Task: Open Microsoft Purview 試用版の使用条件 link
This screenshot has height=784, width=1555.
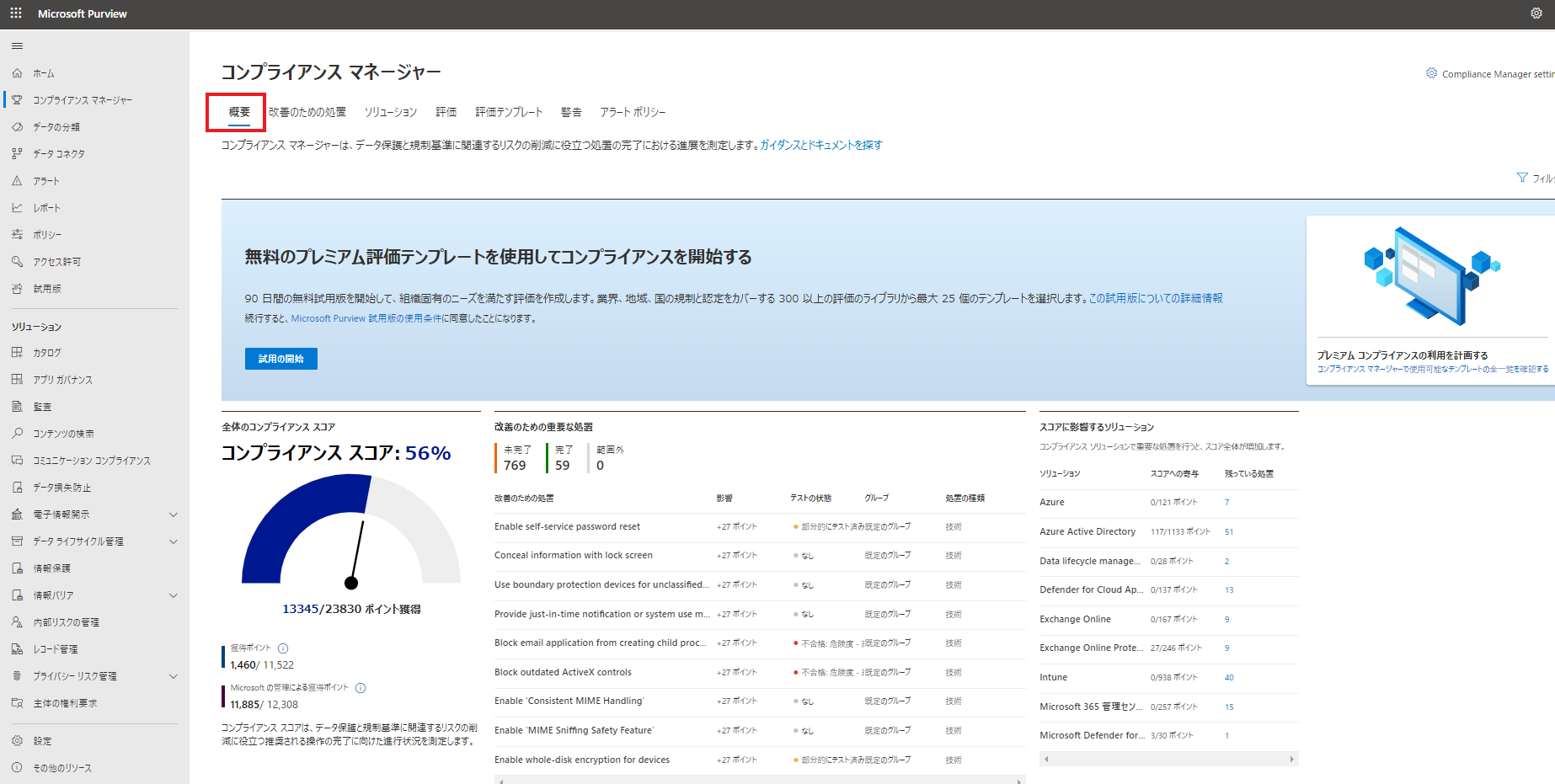Action: [x=366, y=318]
